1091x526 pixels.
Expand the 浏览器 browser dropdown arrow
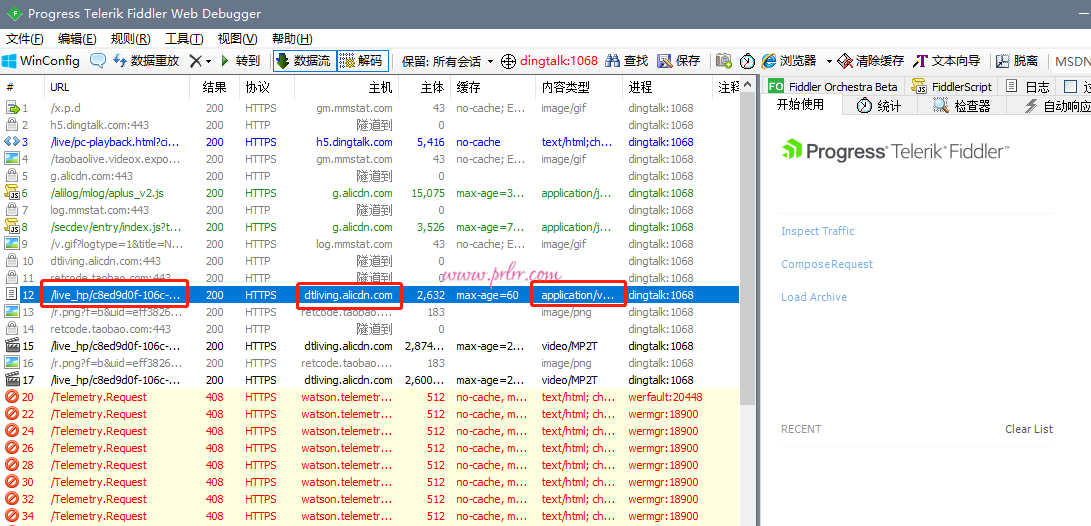pos(825,61)
